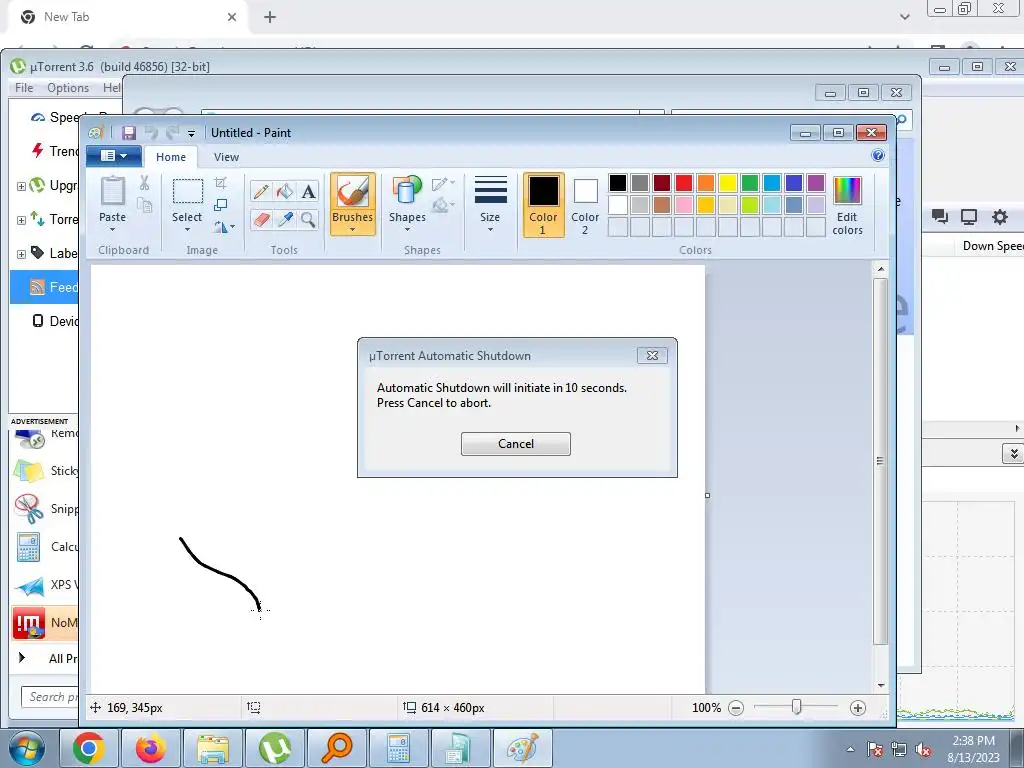Select the Magnifier tool in Paint
This screenshot has width=1024, height=768.
[x=308, y=219]
